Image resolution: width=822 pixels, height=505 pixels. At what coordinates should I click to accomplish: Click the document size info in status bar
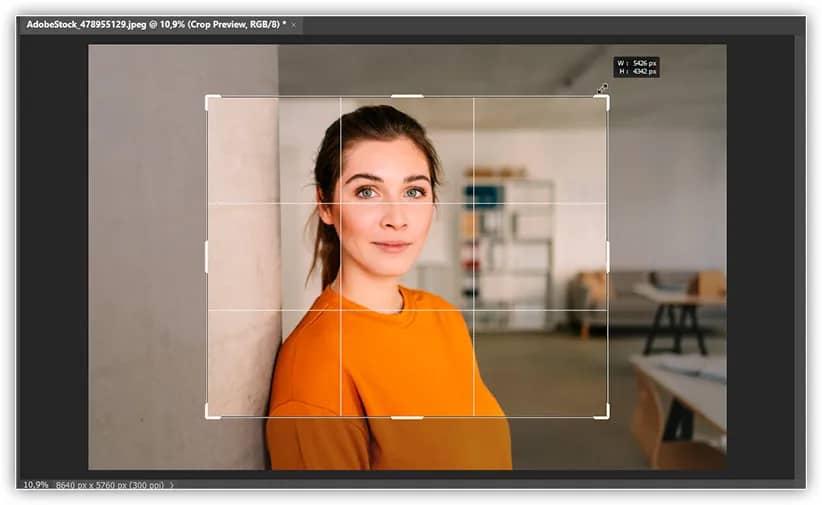click(108, 485)
